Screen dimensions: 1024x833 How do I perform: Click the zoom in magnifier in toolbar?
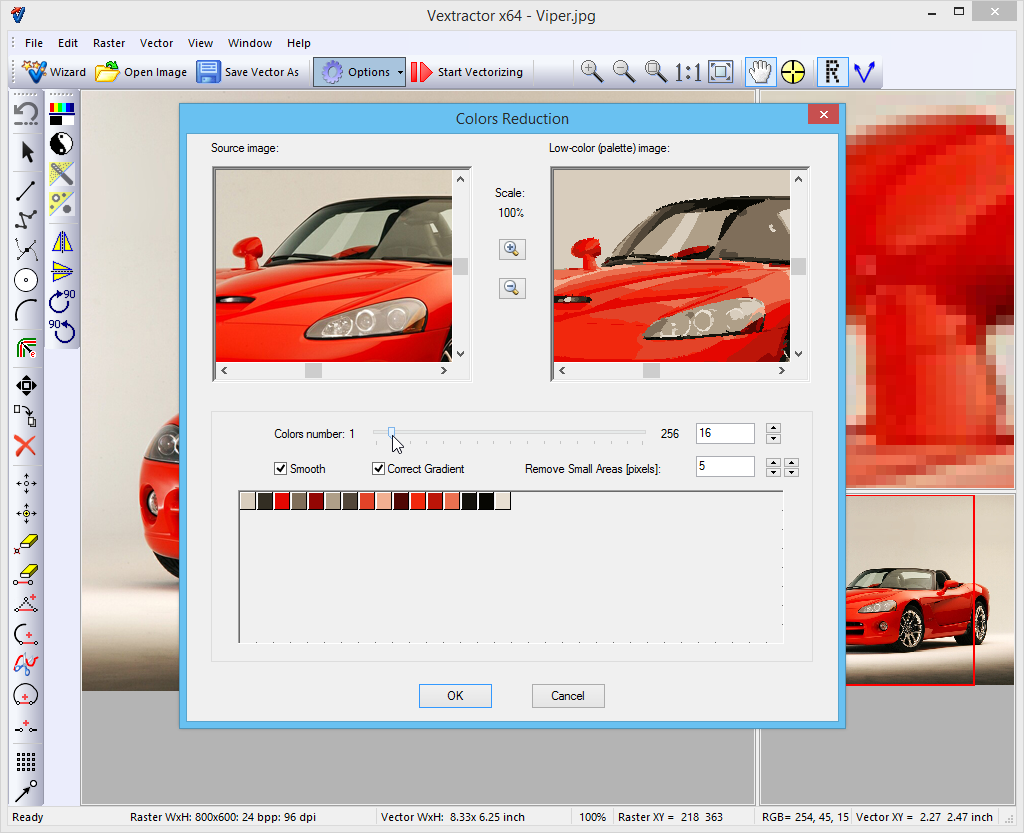coord(591,71)
